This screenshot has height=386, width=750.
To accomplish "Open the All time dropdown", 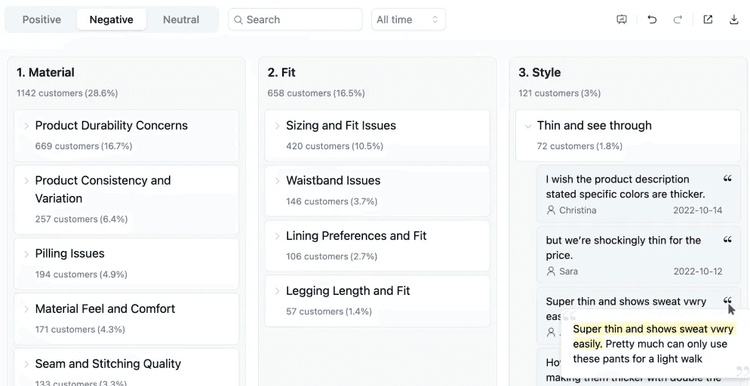I will [408, 20].
